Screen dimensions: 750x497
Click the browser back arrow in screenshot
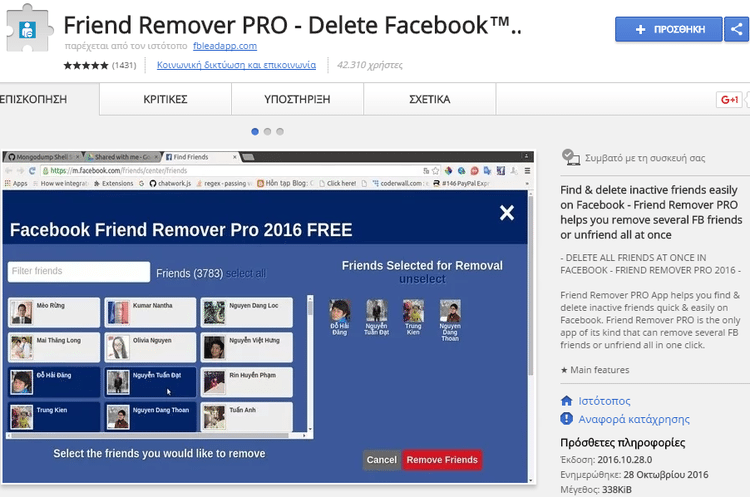[9, 171]
